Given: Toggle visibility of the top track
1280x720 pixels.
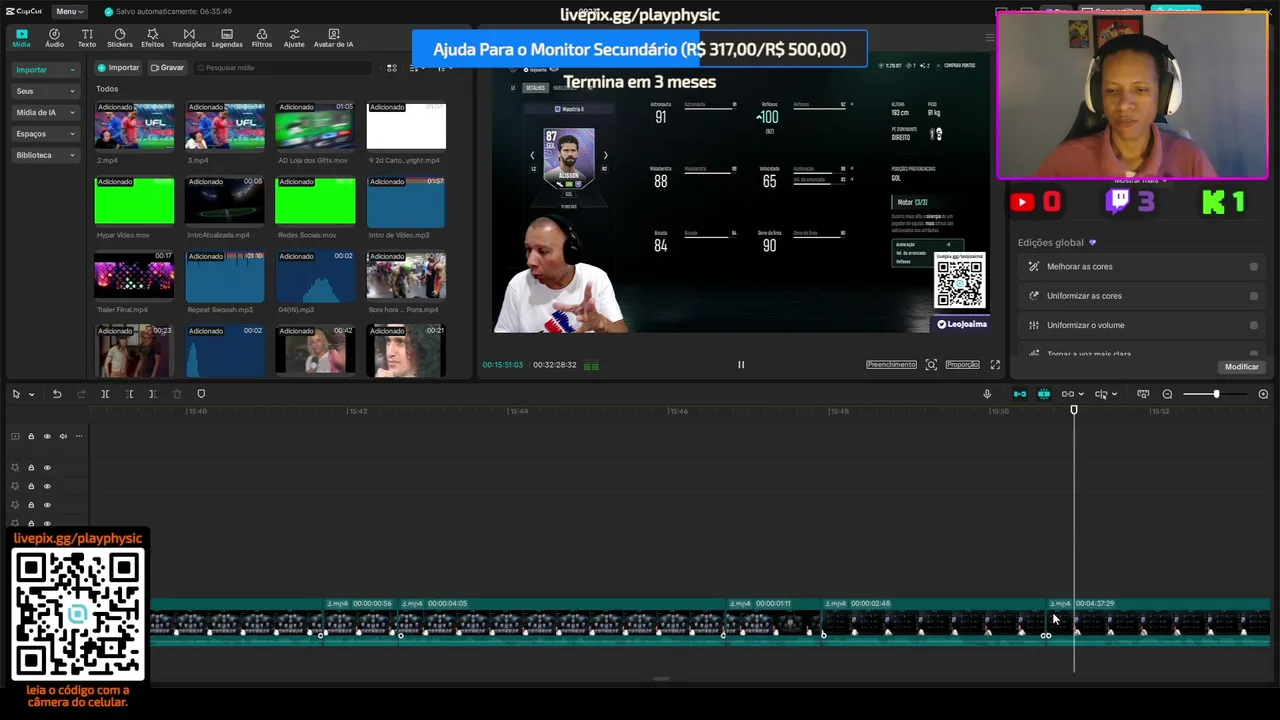Looking at the screenshot, I should coord(47,436).
